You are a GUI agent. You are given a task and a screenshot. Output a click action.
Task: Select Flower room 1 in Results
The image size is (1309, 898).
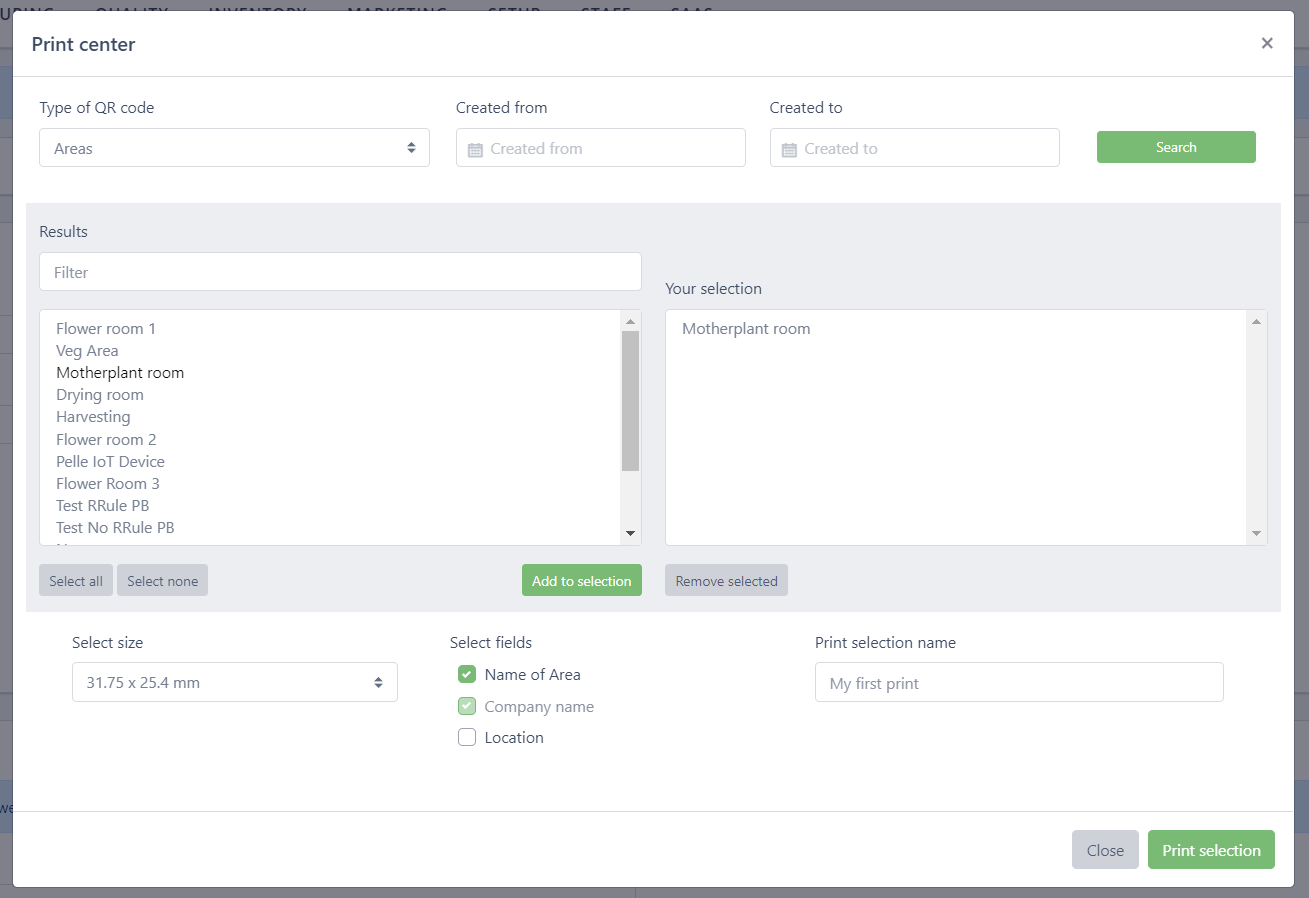click(106, 329)
